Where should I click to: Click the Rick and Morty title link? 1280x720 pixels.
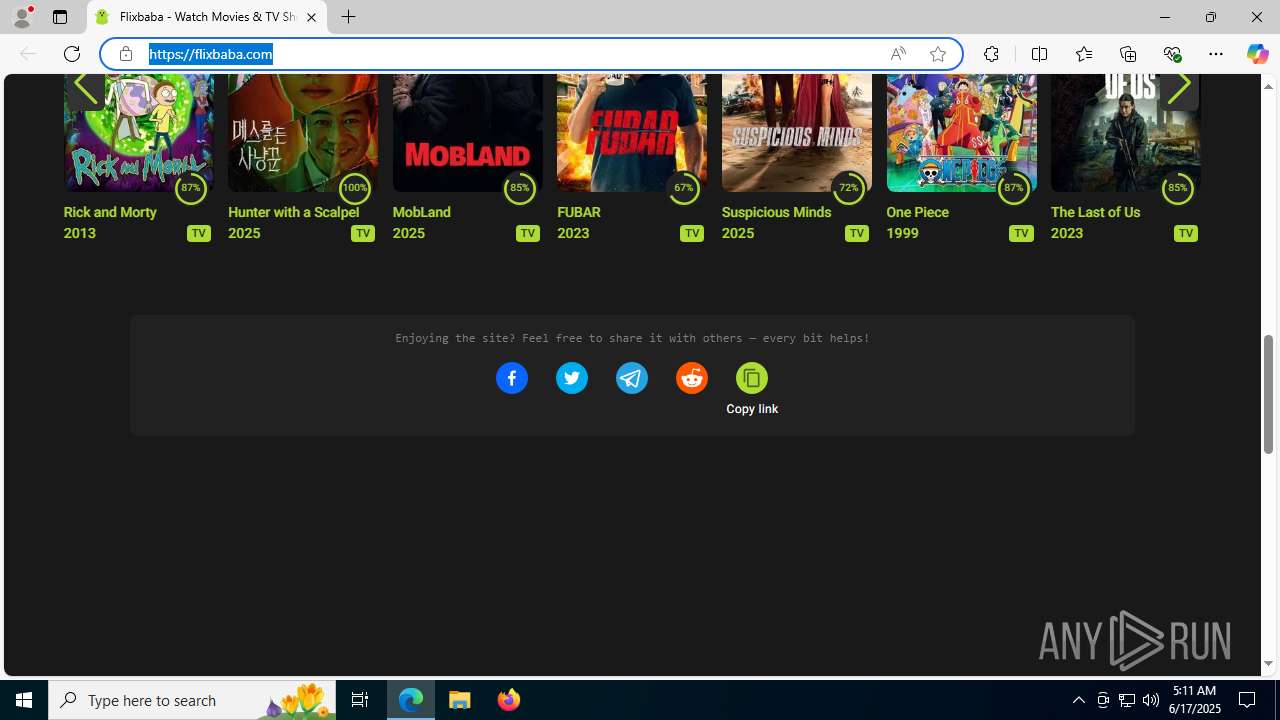coord(110,212)
